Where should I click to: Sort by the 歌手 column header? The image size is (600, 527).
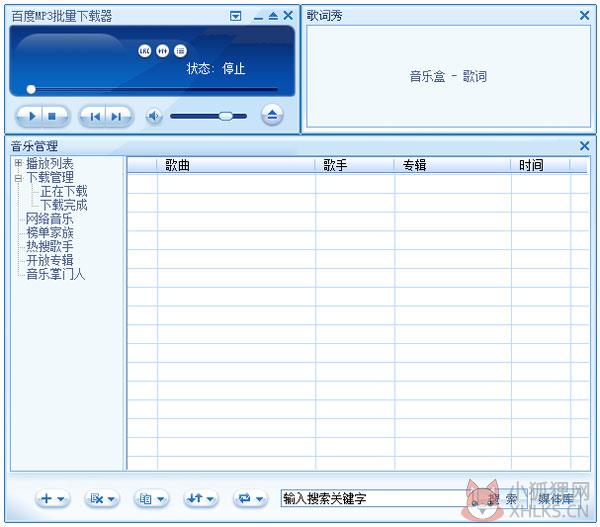coord(354,165)
